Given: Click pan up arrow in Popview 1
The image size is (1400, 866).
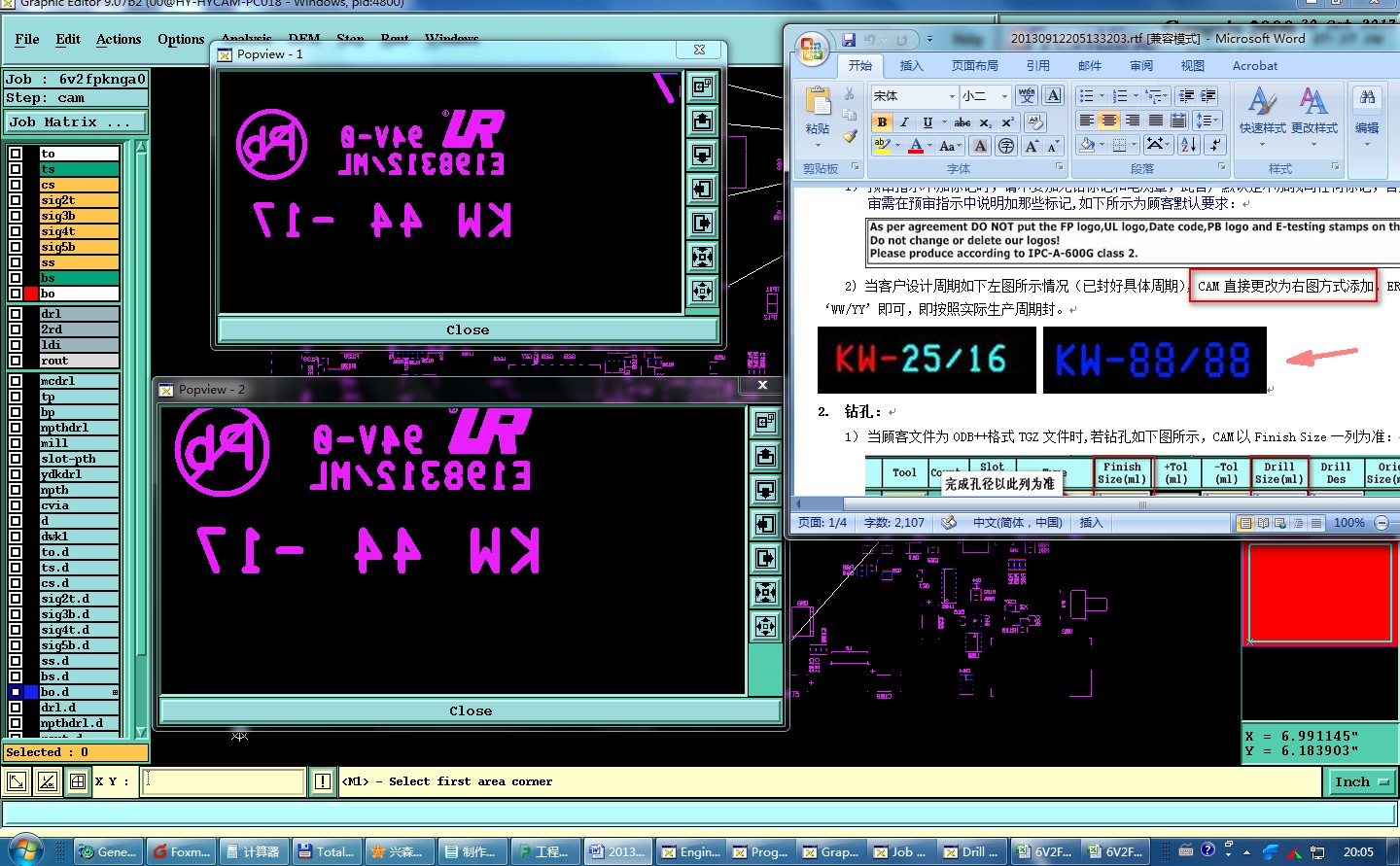Looking at the screenshot, I should click(x=703, y=121).
